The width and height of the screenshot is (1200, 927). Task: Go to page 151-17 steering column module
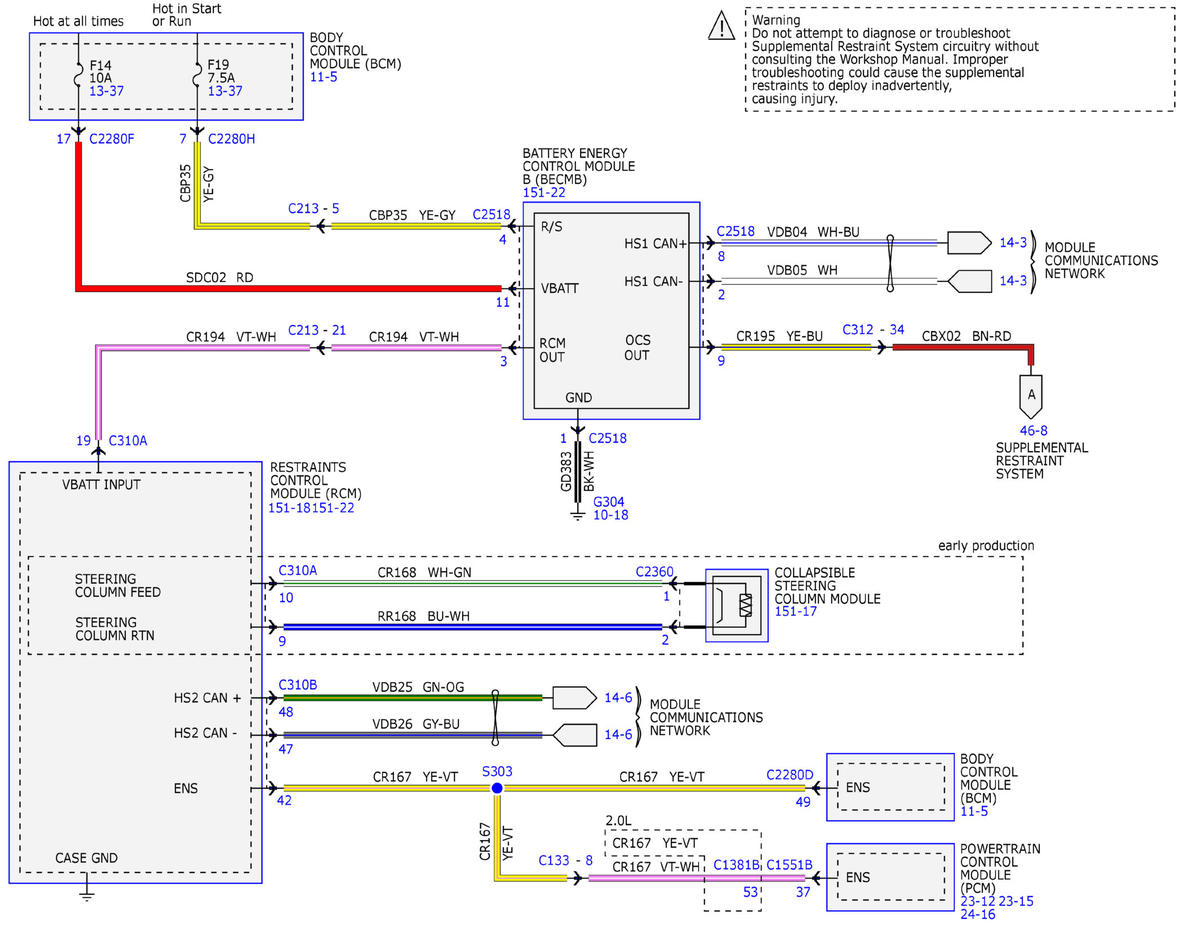796,612
